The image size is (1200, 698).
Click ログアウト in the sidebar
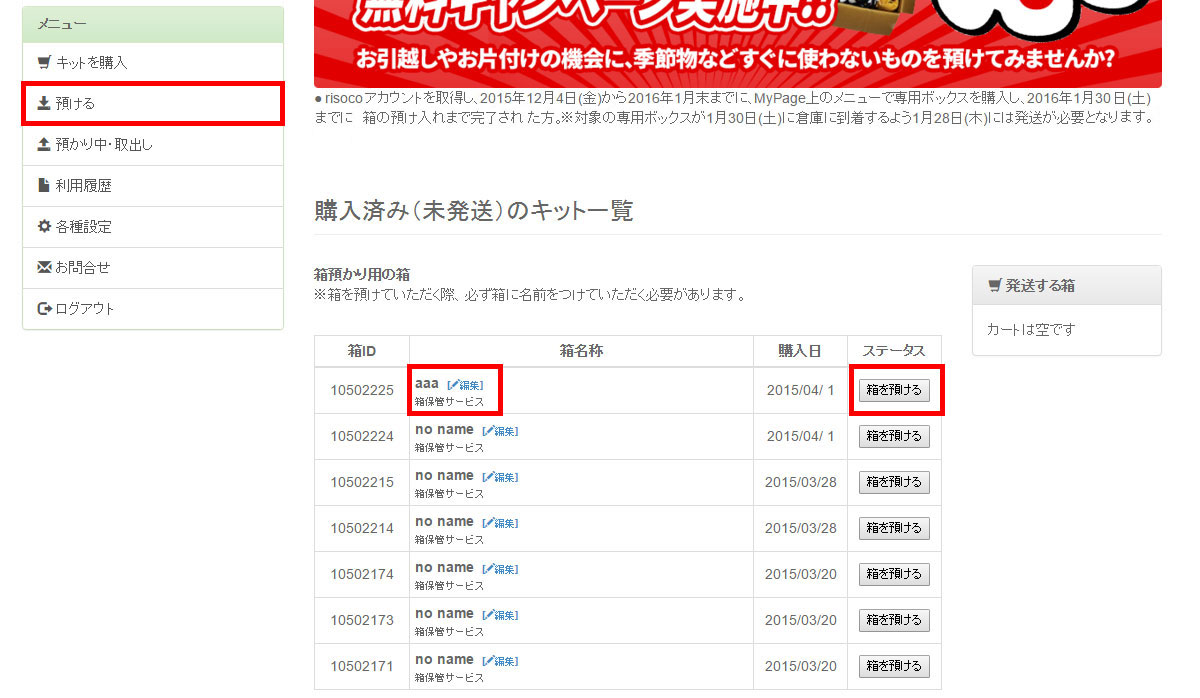(x=152, y=308)
